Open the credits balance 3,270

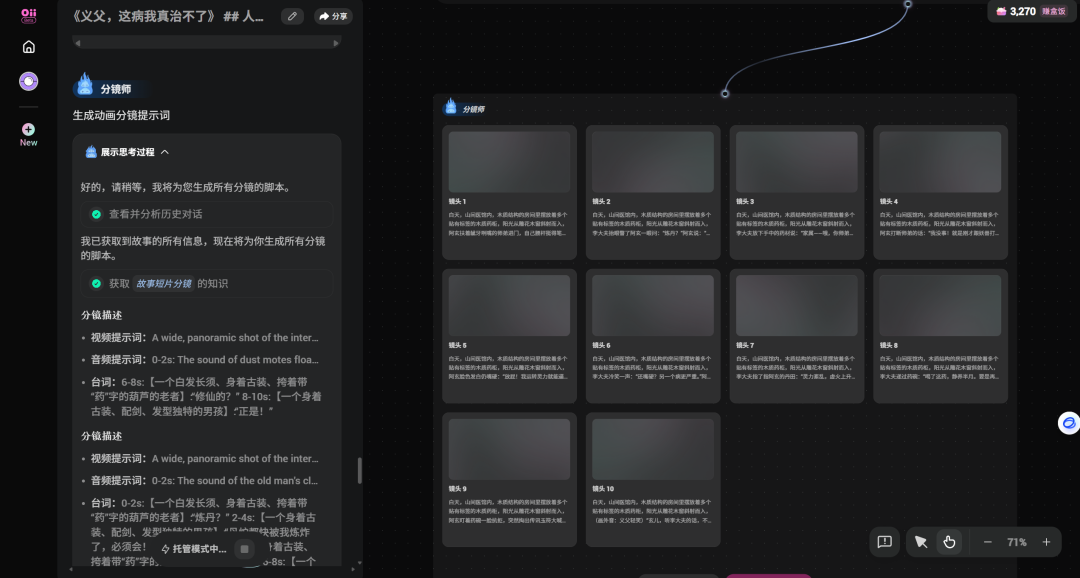tap(1016, 11)
